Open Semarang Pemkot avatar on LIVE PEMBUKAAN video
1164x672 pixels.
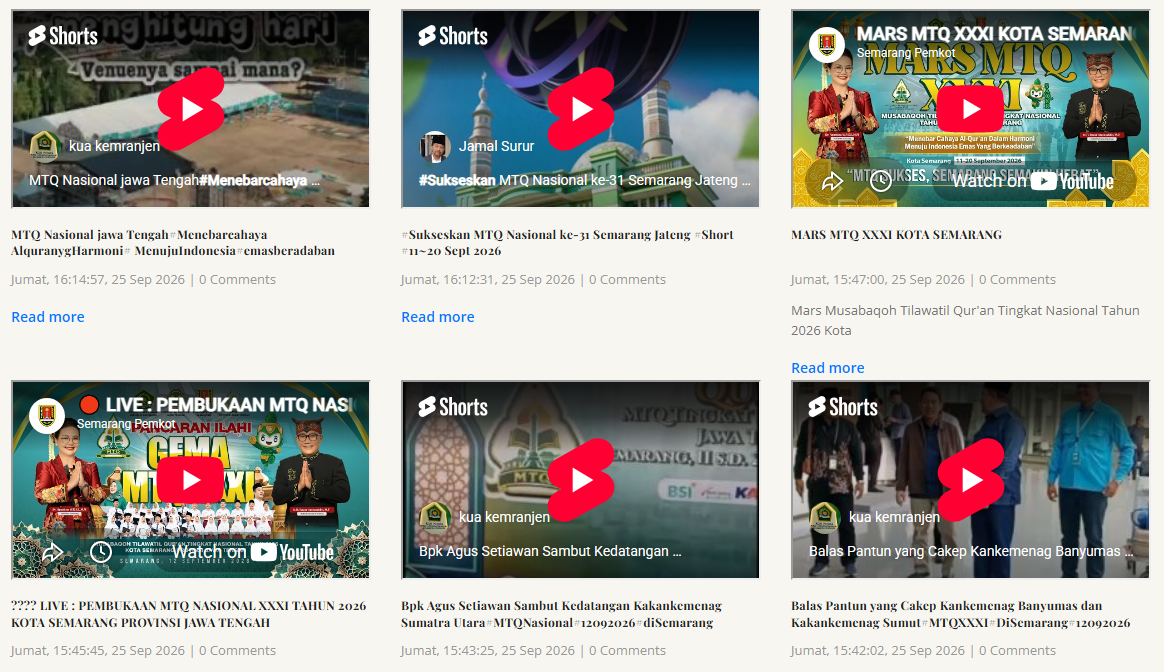click(x=47, y=415)
